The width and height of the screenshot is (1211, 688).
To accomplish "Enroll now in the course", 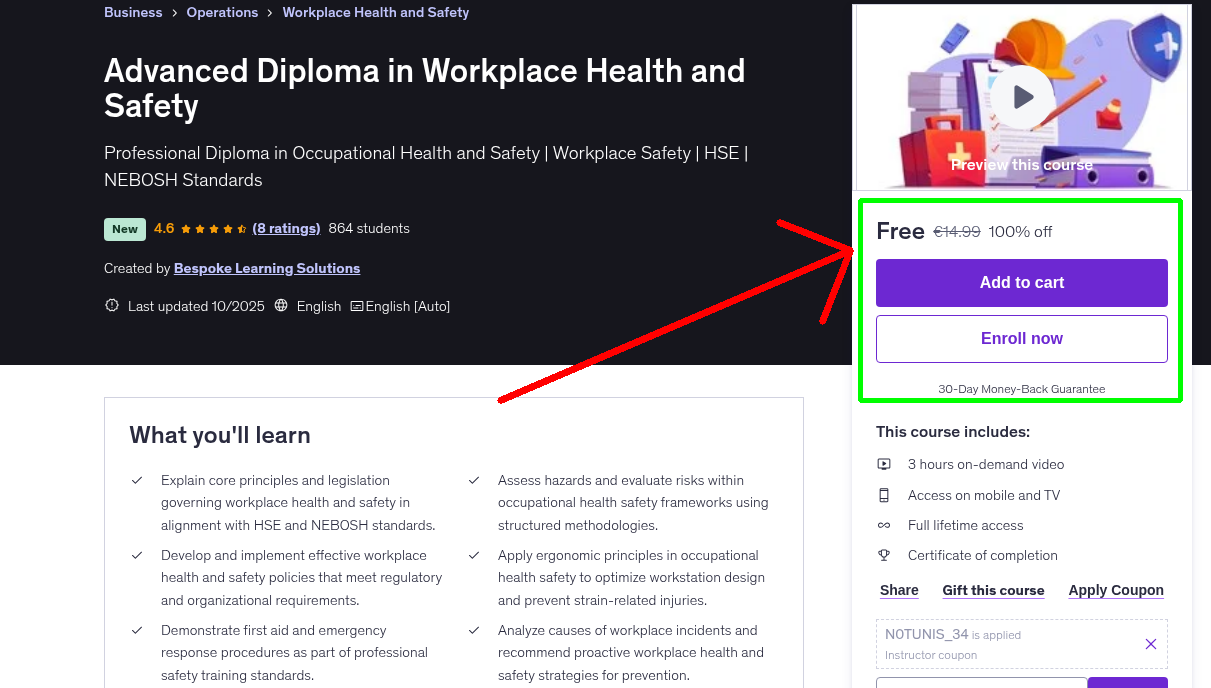I will (x=1021, y=338).
